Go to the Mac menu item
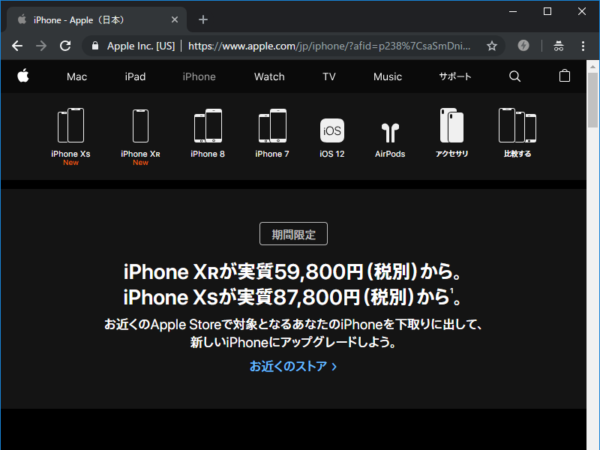600x450 pixels. pos(77,76)
